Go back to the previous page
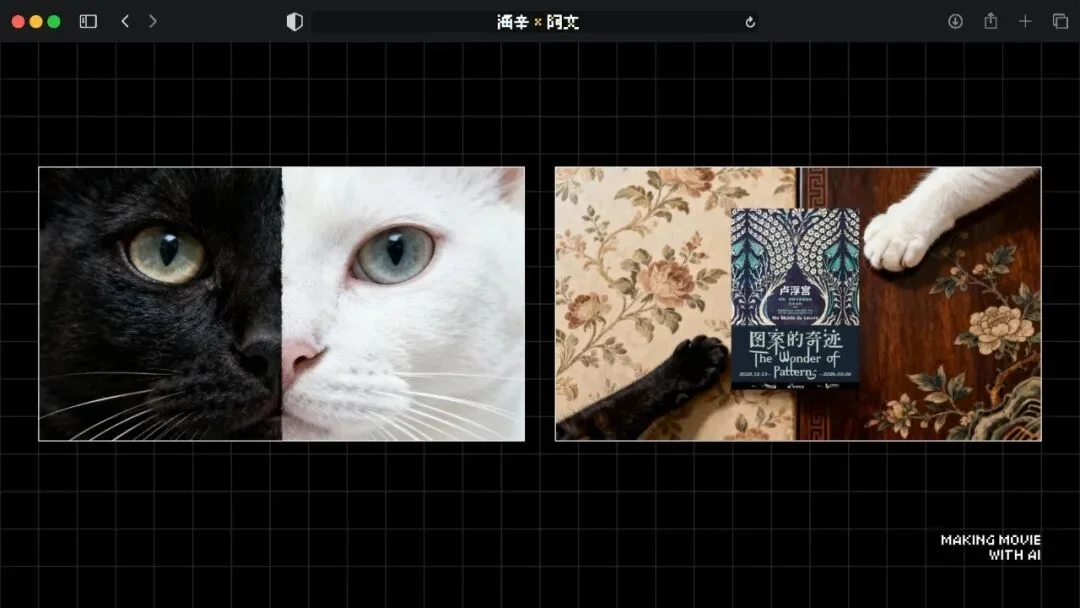Viewport: 1080px width, 608px height. click(123, 20)
